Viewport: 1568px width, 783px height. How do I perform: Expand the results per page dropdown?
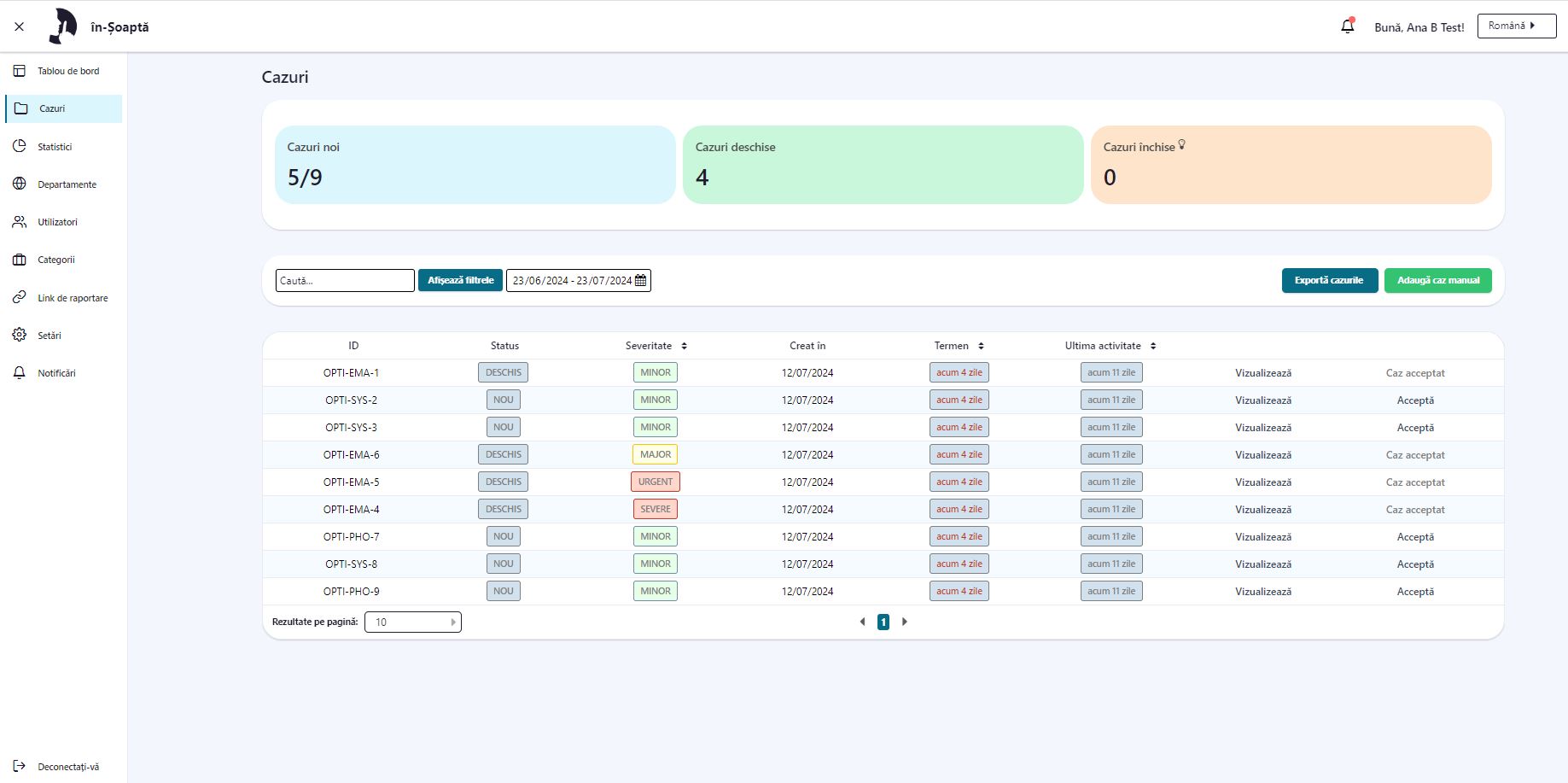coord(412,622)
